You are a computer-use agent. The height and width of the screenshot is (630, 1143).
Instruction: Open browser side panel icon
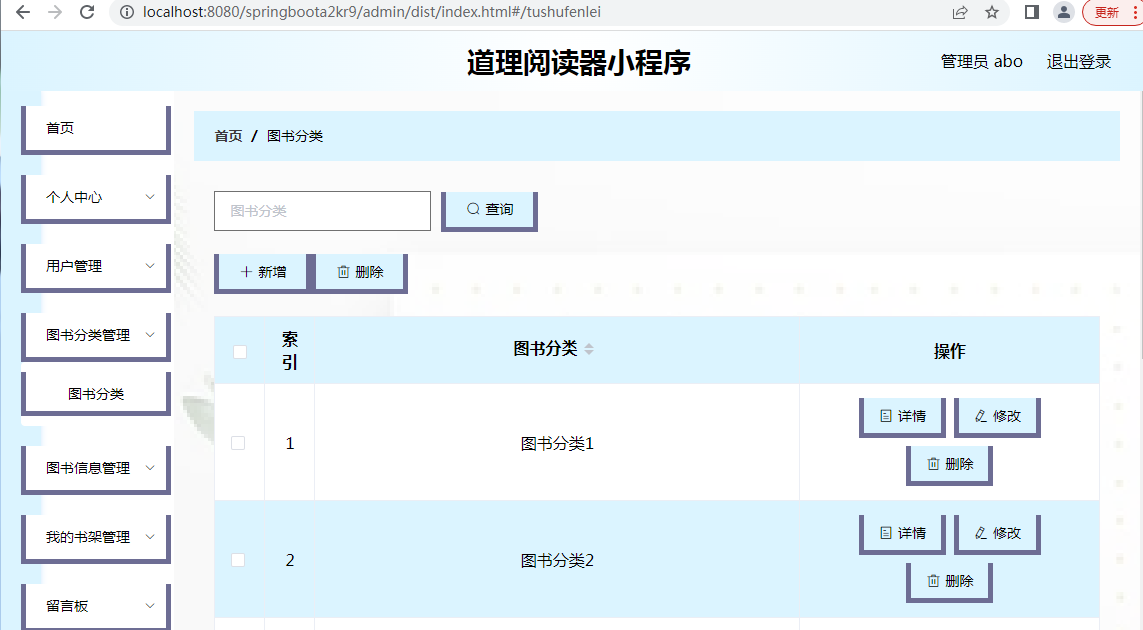pyautogui.click(x=1032, y=12)
